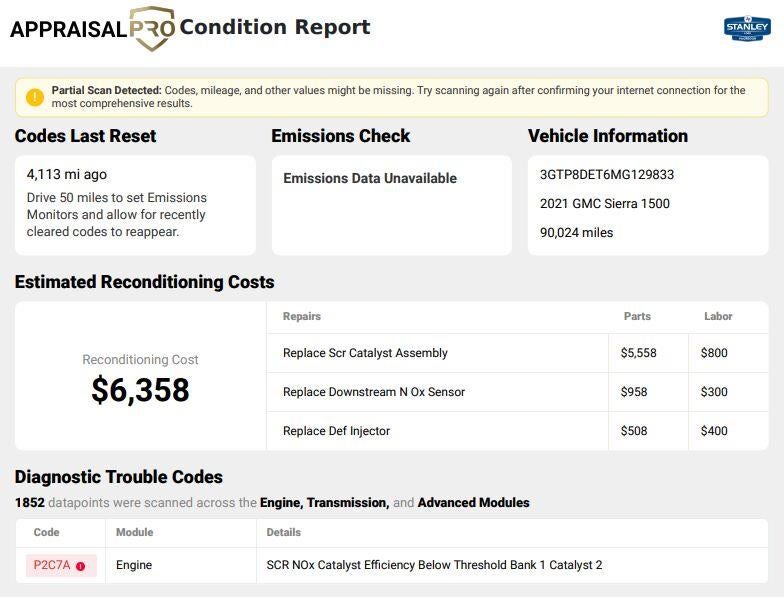Image resolution: width=784 pixels, height=597 pixels.
Task: Click the '4,113 mi ago' value
Action: [67, 174]
